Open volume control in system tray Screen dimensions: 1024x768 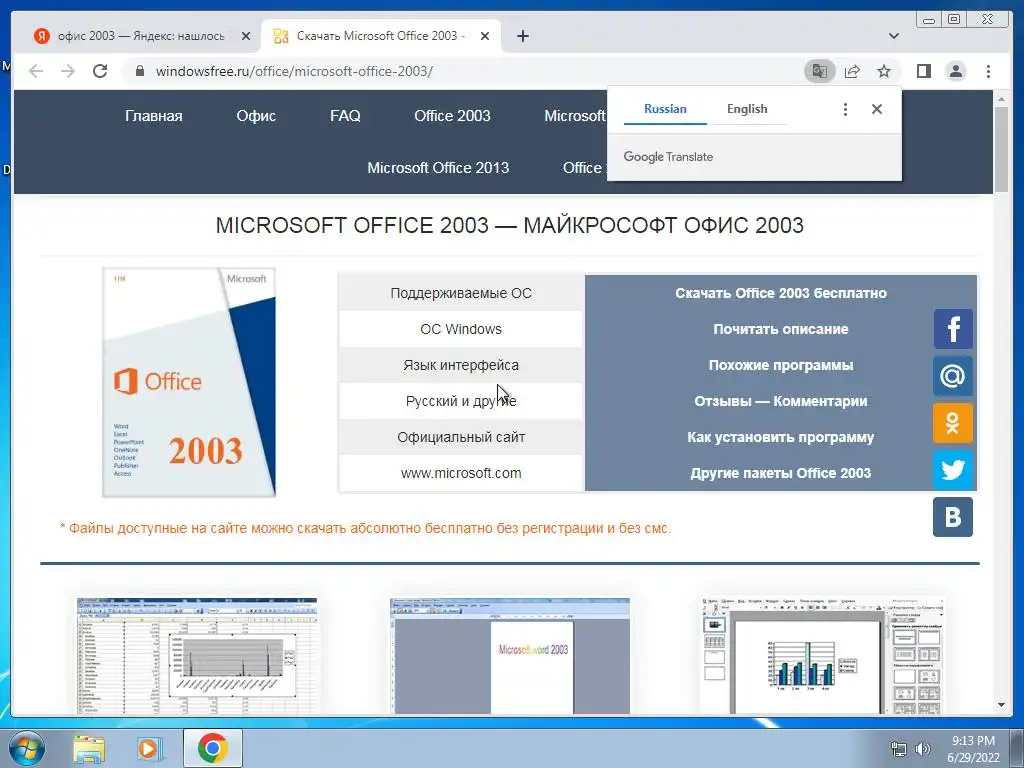pos(922,749)
